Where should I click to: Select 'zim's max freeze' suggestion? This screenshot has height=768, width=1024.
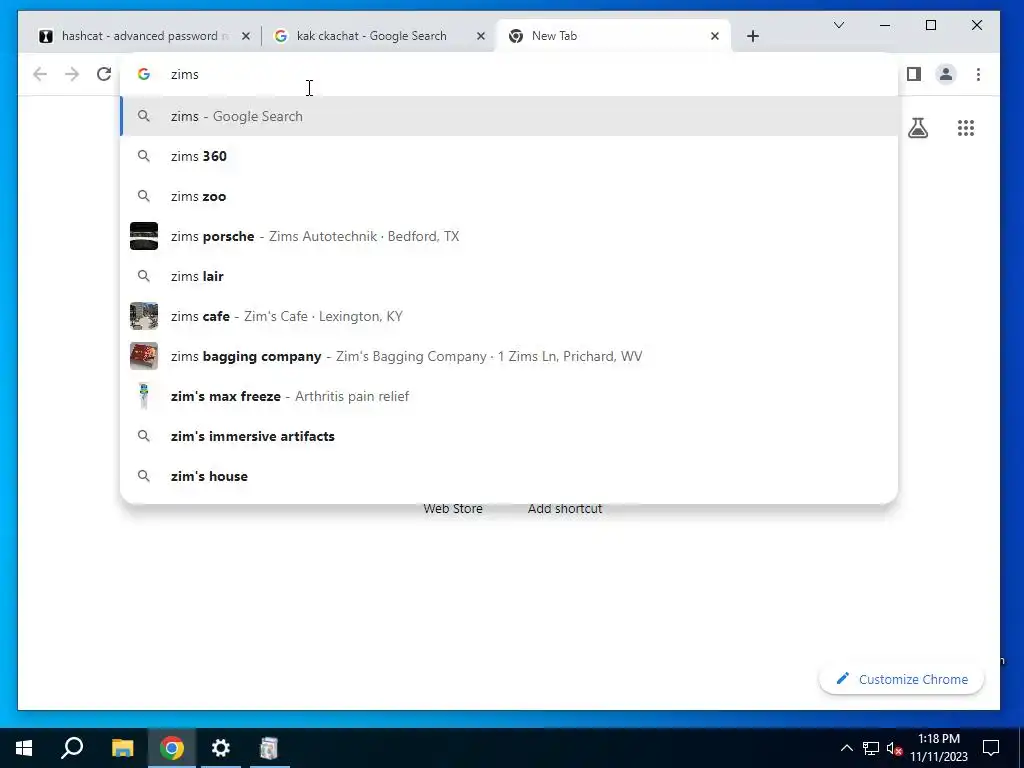tap(509, 396)
